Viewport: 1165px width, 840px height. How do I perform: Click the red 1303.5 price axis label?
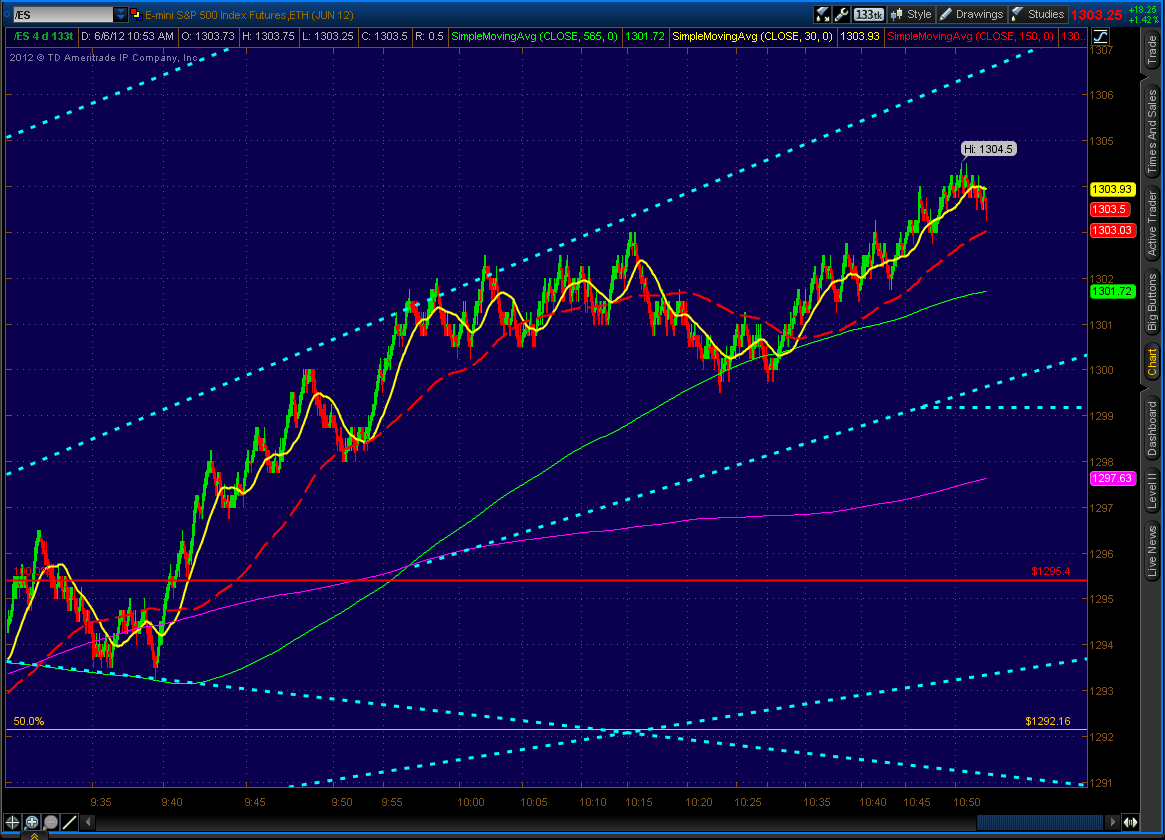pyautogui.click(x=1110, y=209)
